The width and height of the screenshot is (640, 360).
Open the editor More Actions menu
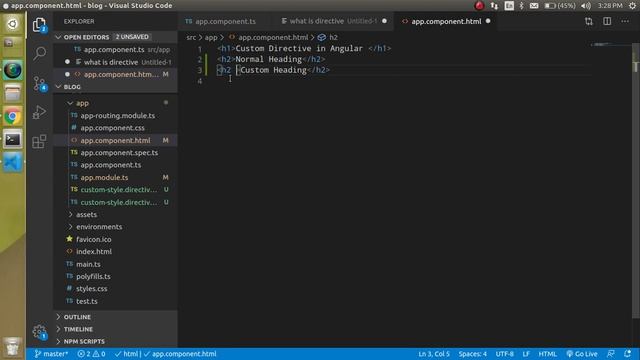pyautogui.click(x=625, y=21)
